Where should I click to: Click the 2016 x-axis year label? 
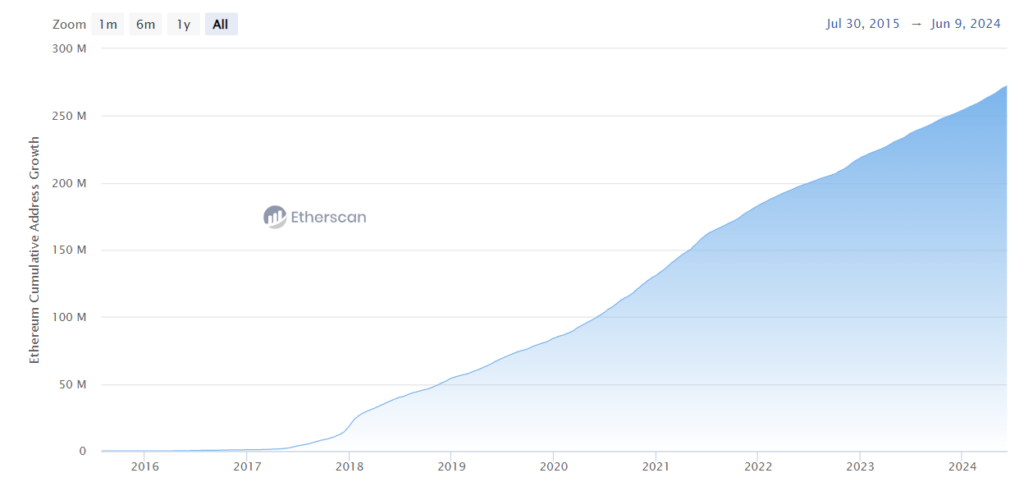pos(145,467)
